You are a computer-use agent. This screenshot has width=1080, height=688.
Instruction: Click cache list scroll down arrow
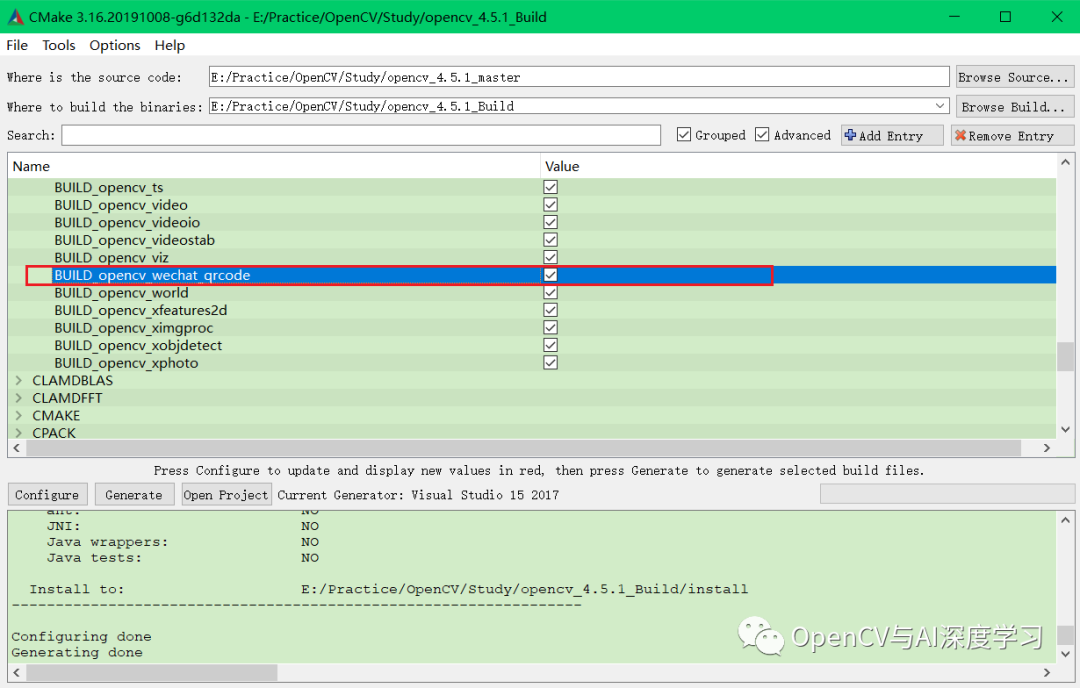[1066, 430]
